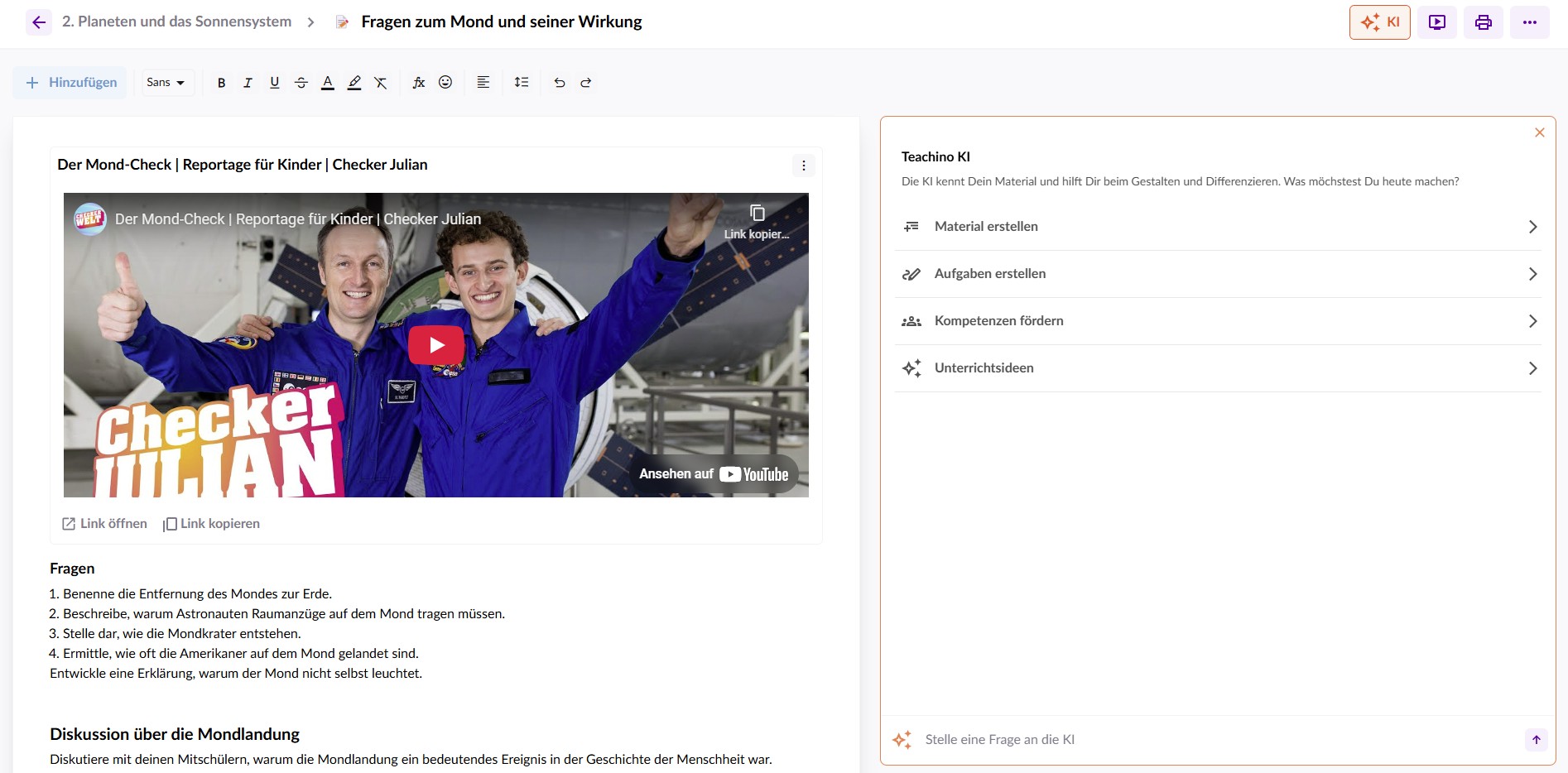Choose Unterrichtsideen from the KI menu

[1217, 368]
